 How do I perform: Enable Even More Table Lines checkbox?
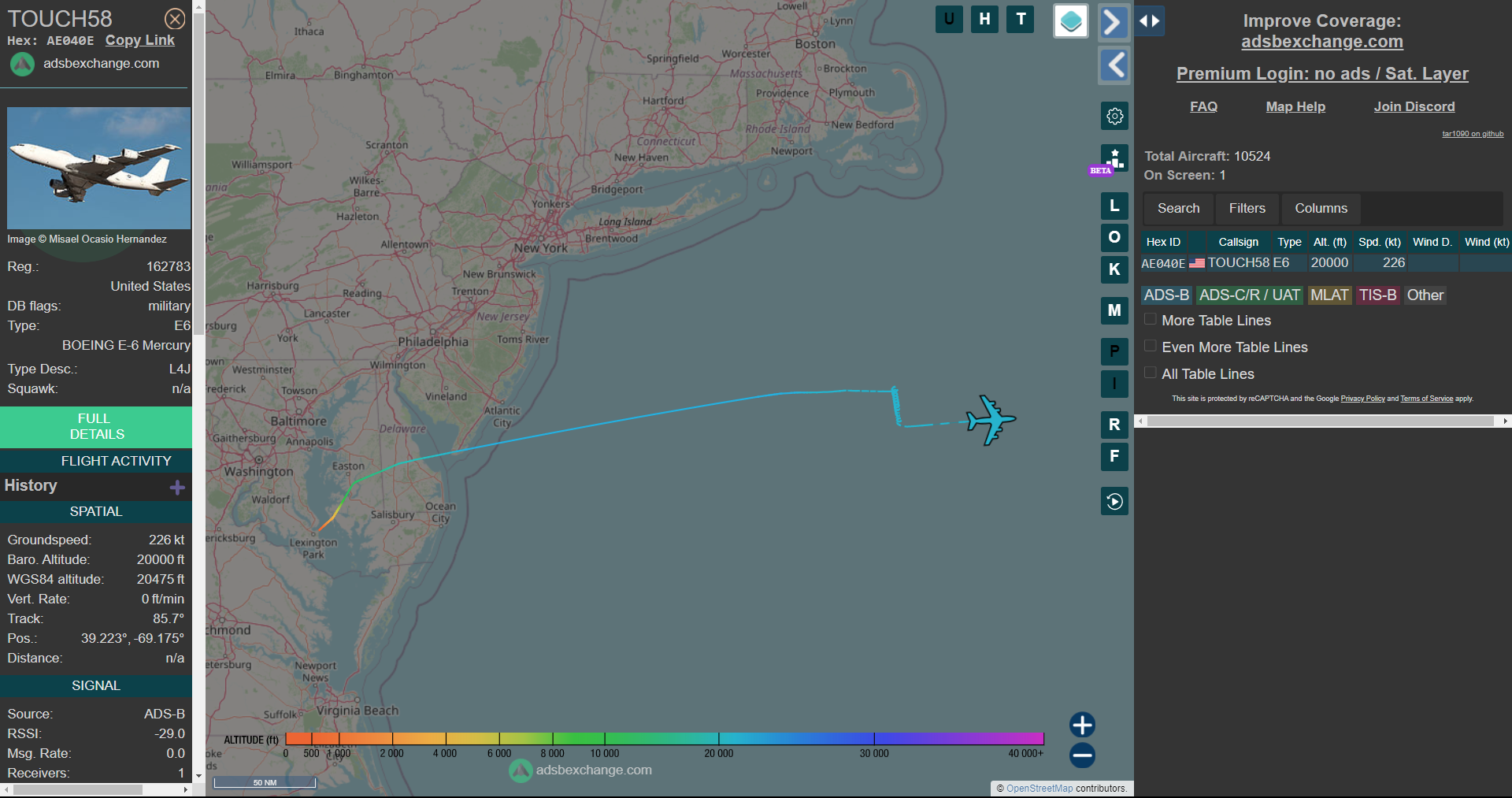coord(1151,346)
